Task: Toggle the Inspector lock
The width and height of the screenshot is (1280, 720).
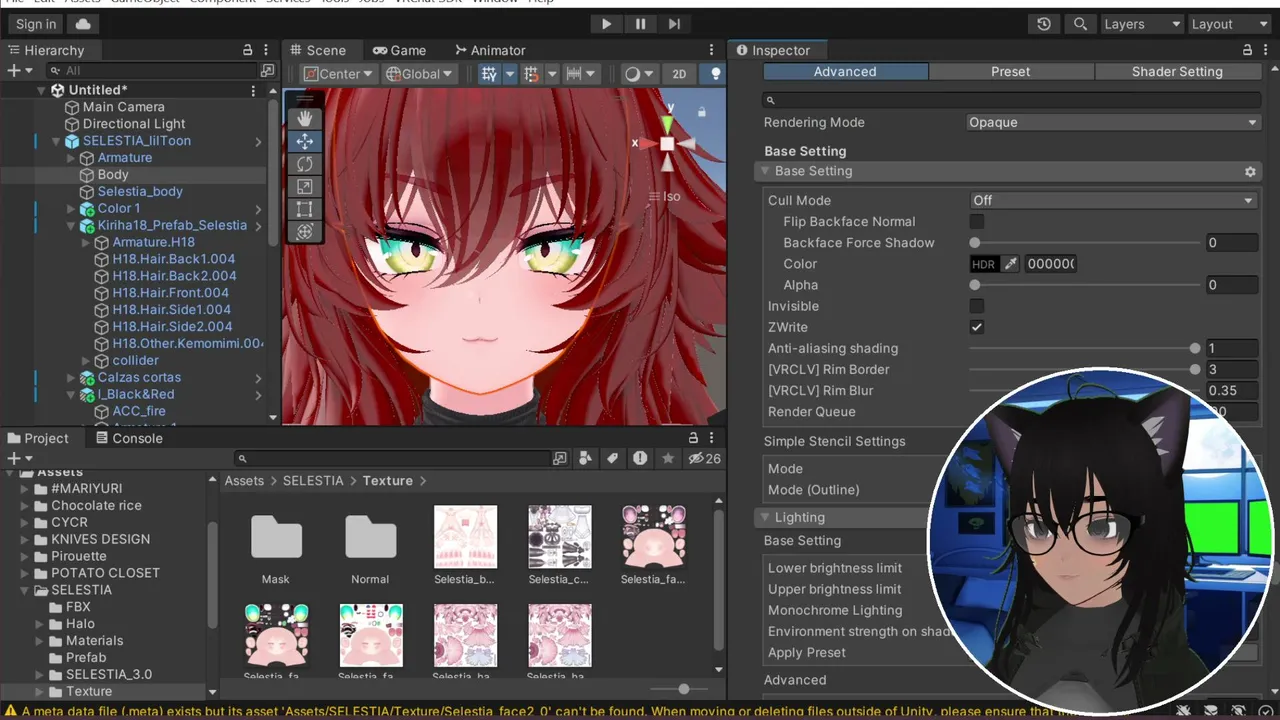Action: [x=1247, y=50]
